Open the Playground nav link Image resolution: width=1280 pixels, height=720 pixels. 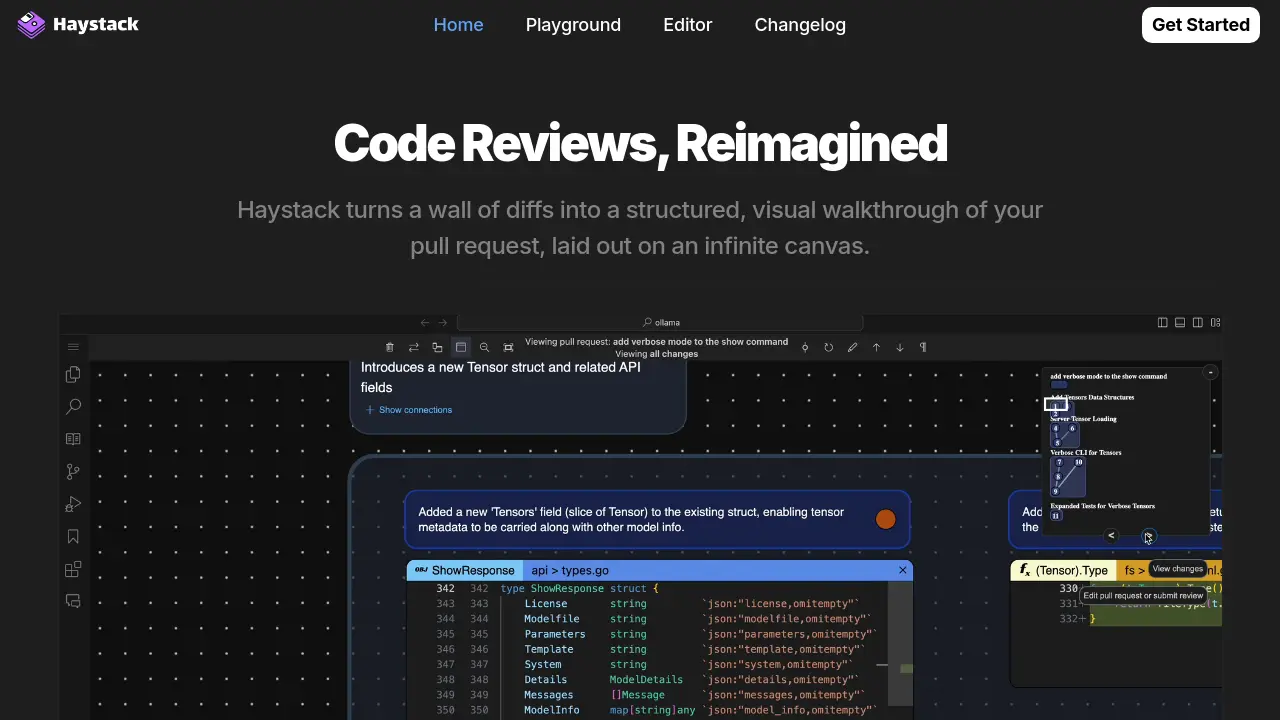(x=573, y=25)
